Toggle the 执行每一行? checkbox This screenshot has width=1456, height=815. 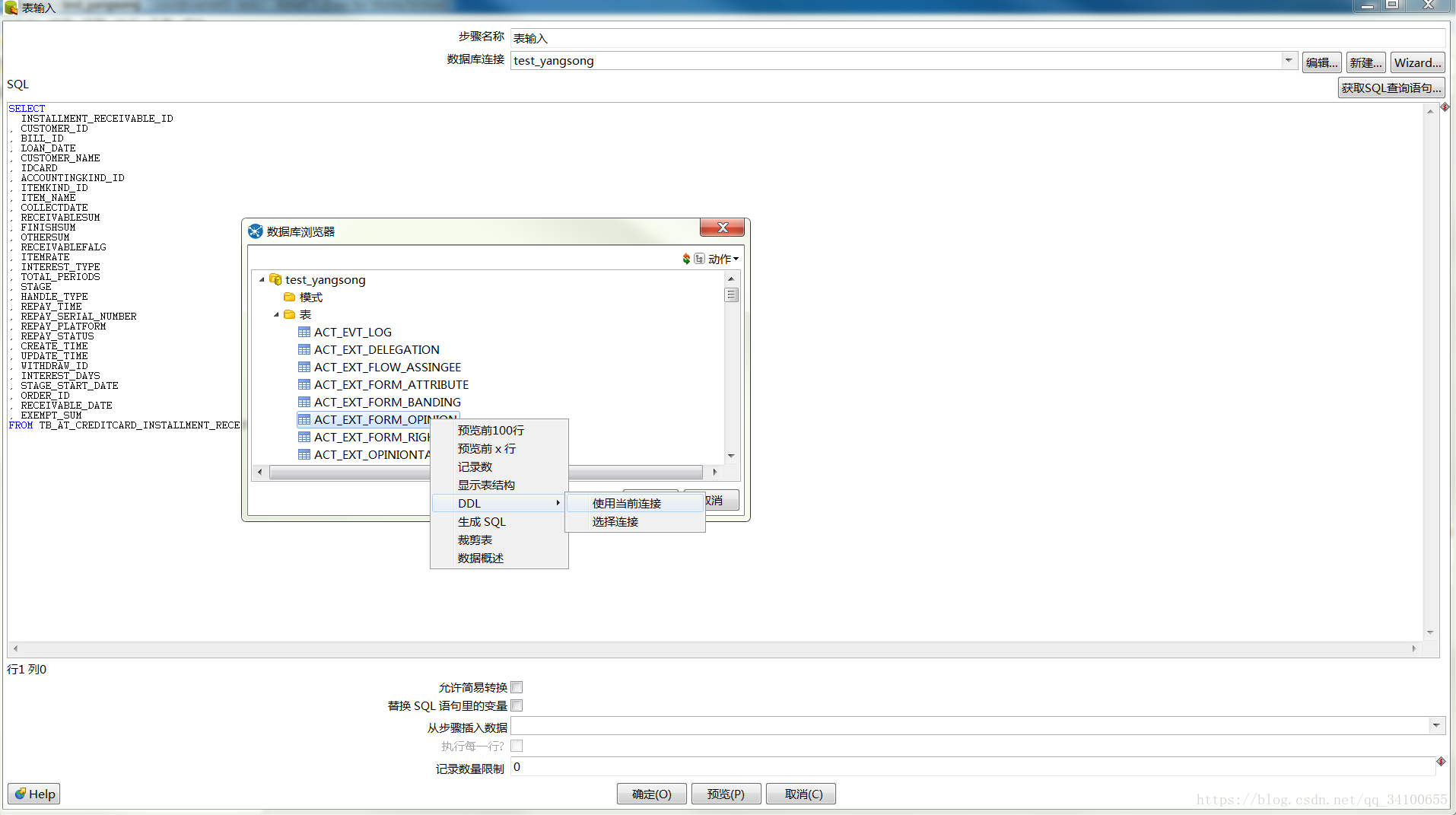tap(517, 746)
